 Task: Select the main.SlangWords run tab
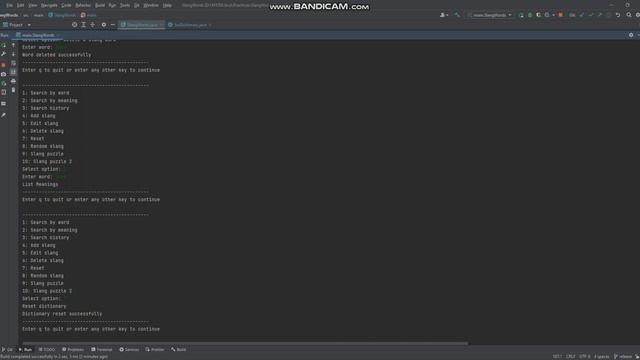[38, 36]
